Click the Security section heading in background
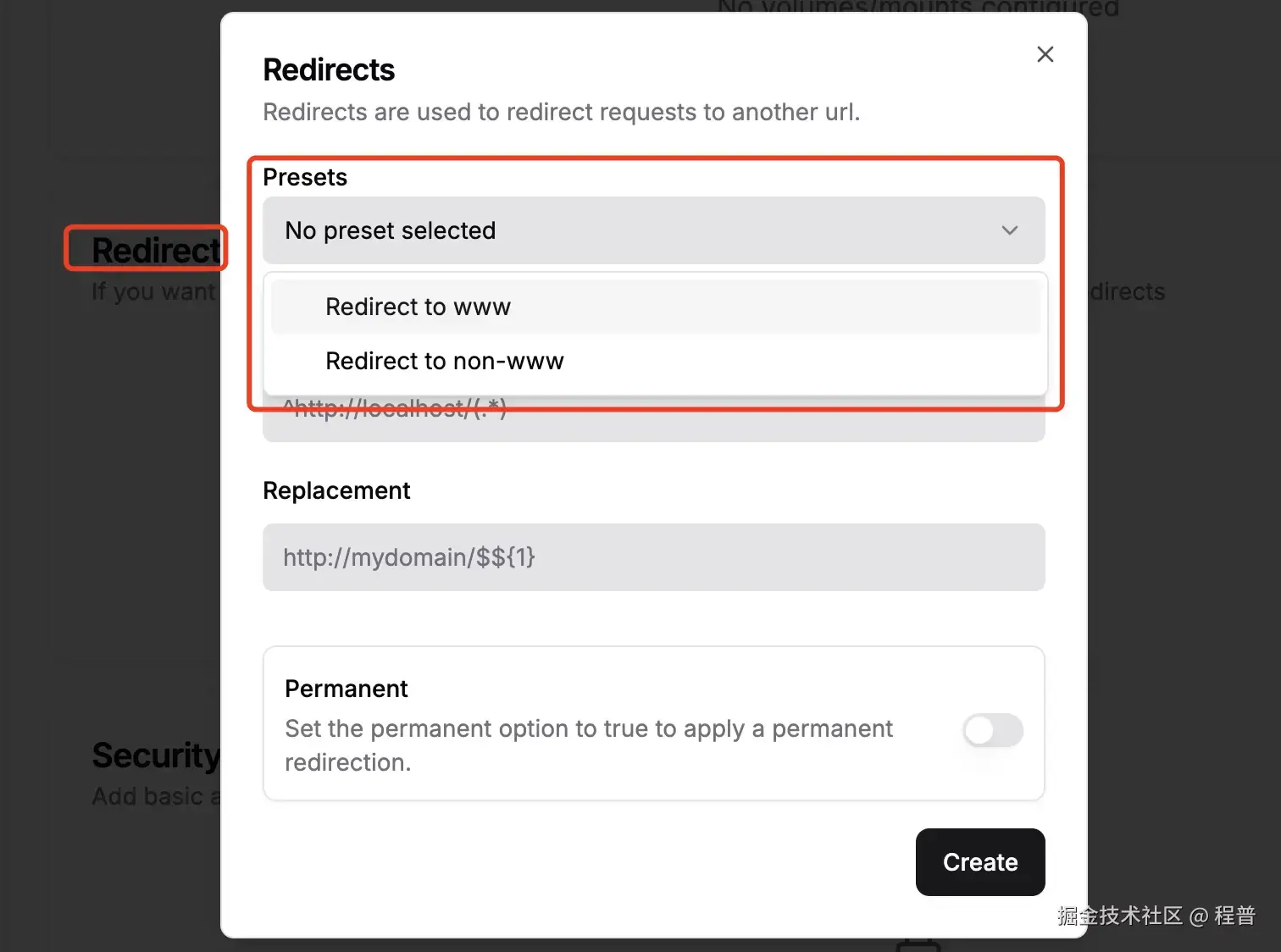The width and height of the screenshot is (1281, 952). (x=155, y=755)
